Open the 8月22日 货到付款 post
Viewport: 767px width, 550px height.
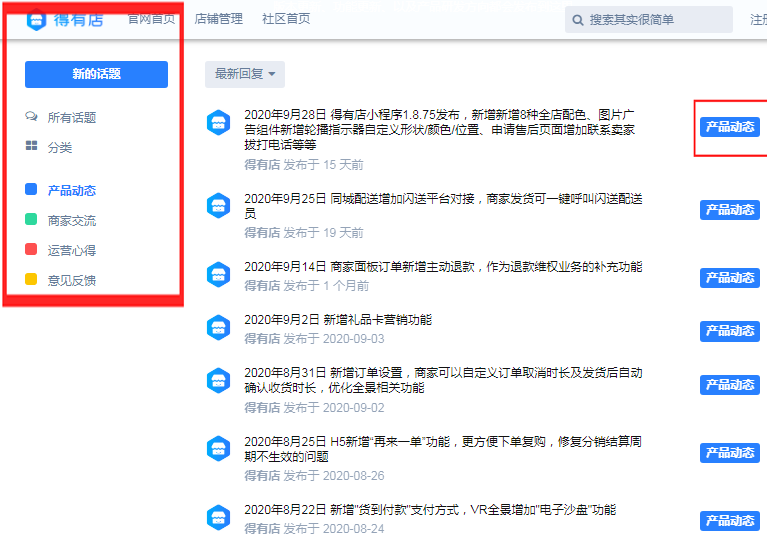click(430, 510)
